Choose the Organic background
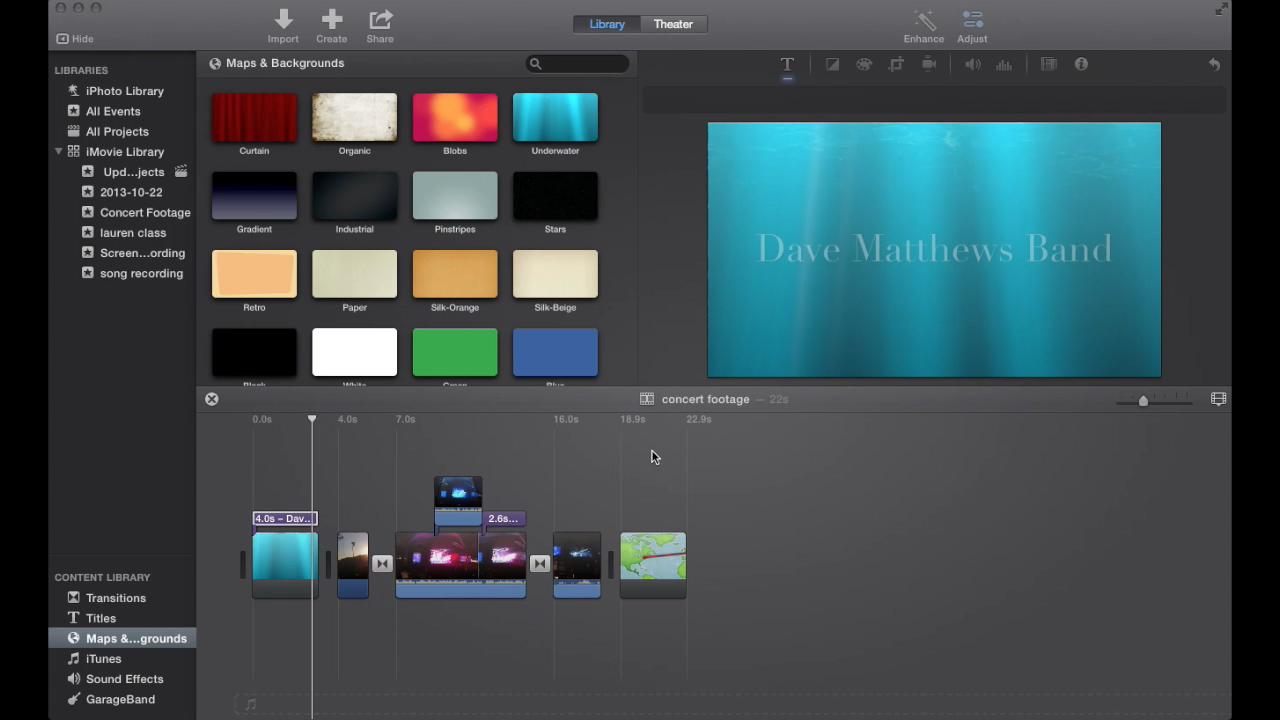Viewport: 1280px width, 720px height. (x=354, y=117)
